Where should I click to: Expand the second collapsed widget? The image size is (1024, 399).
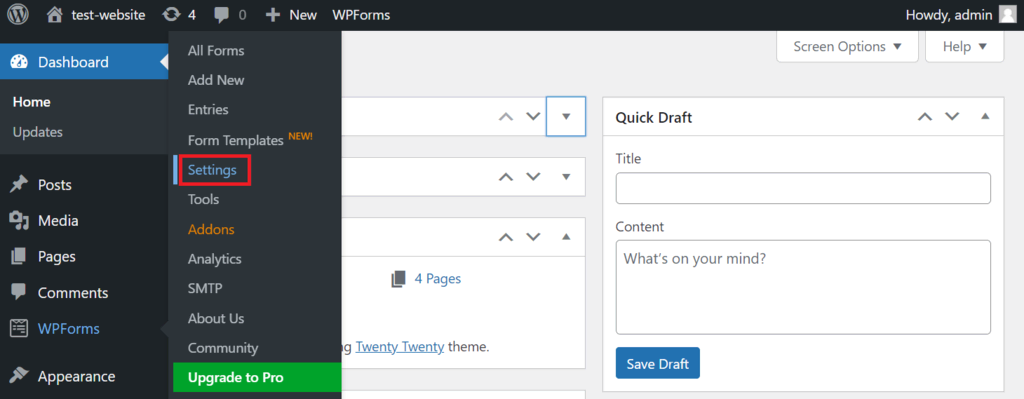tap(566, 177)
